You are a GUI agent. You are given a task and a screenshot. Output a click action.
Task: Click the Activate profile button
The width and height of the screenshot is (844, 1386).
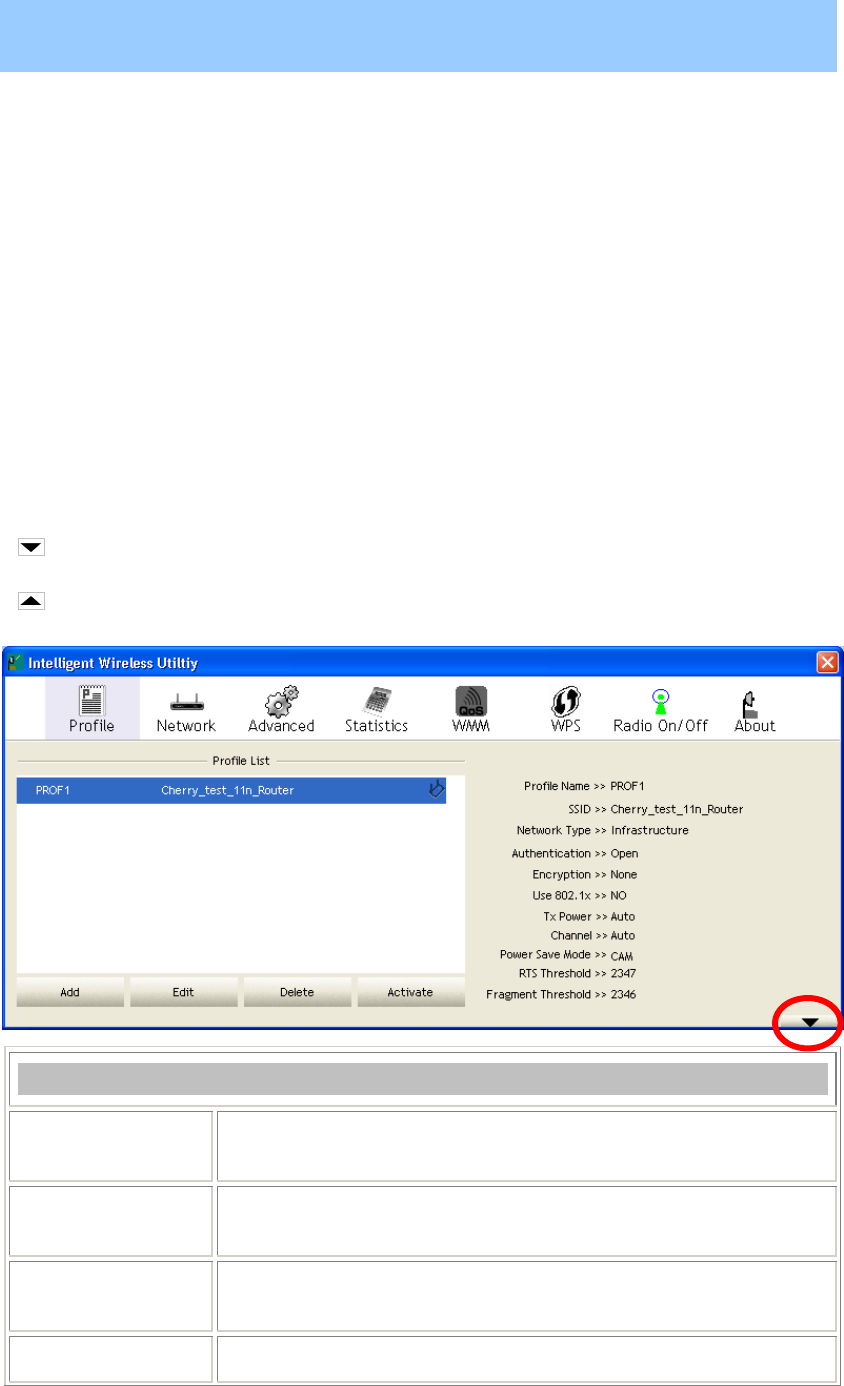click(x=410, y=992)
